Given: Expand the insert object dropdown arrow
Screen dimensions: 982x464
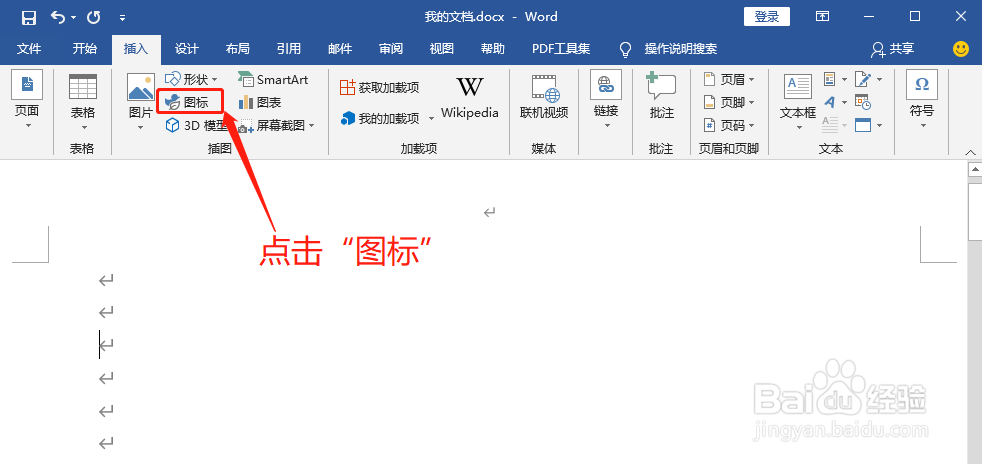Looking at the screenshot, I should (x=879, y=125).
